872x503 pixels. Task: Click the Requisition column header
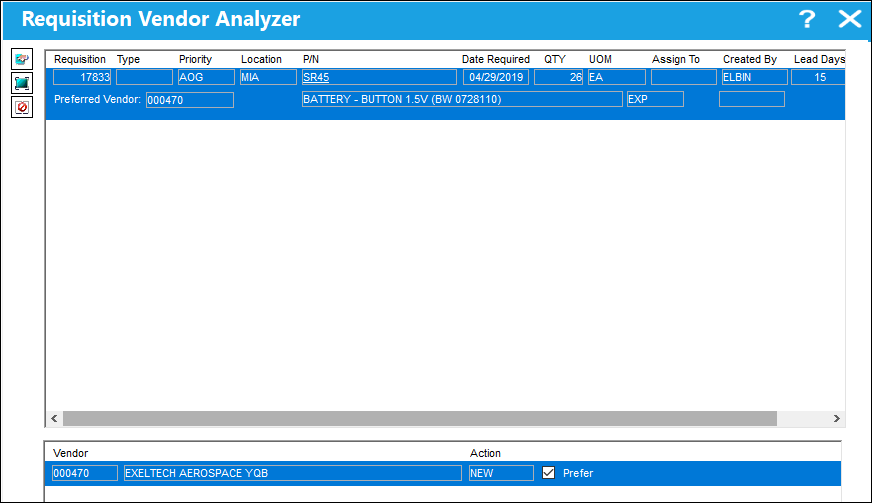coord(80,60)
